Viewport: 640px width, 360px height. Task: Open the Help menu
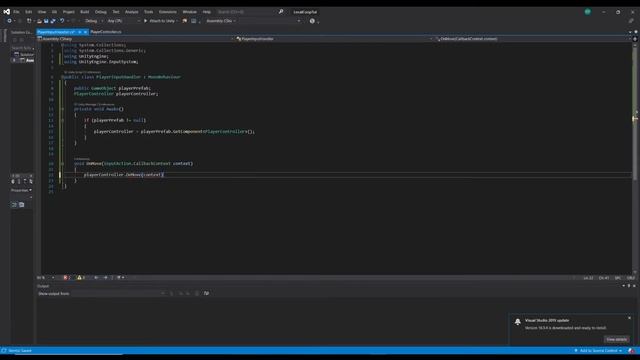(207, 12)
